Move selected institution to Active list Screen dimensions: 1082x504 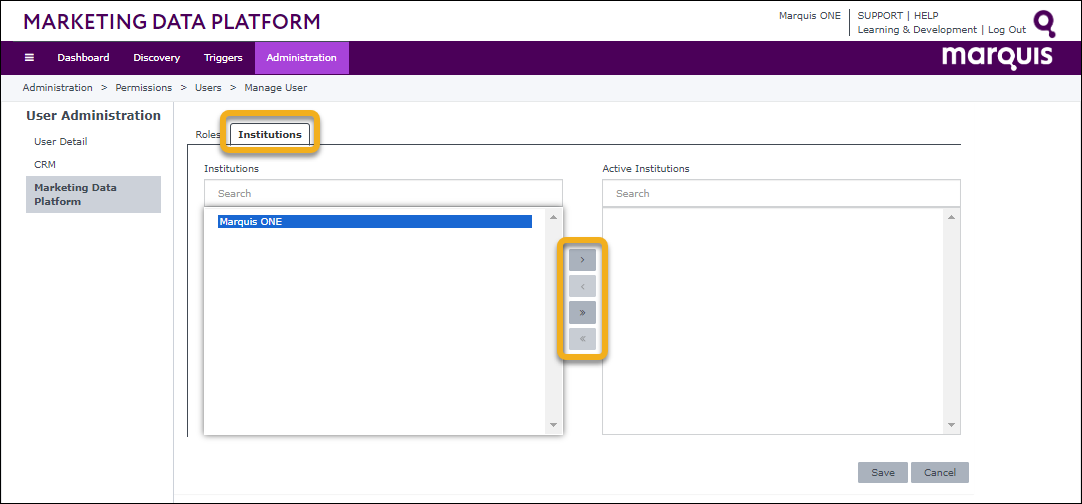[x=582, y=260]
